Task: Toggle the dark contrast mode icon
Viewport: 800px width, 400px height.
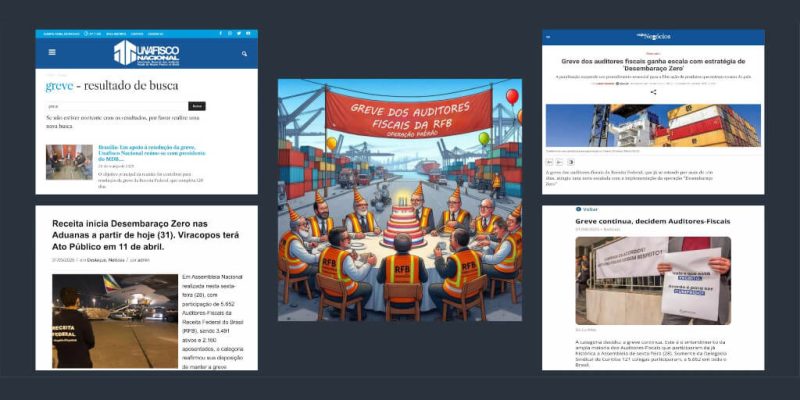Action: tap(570, 162)
